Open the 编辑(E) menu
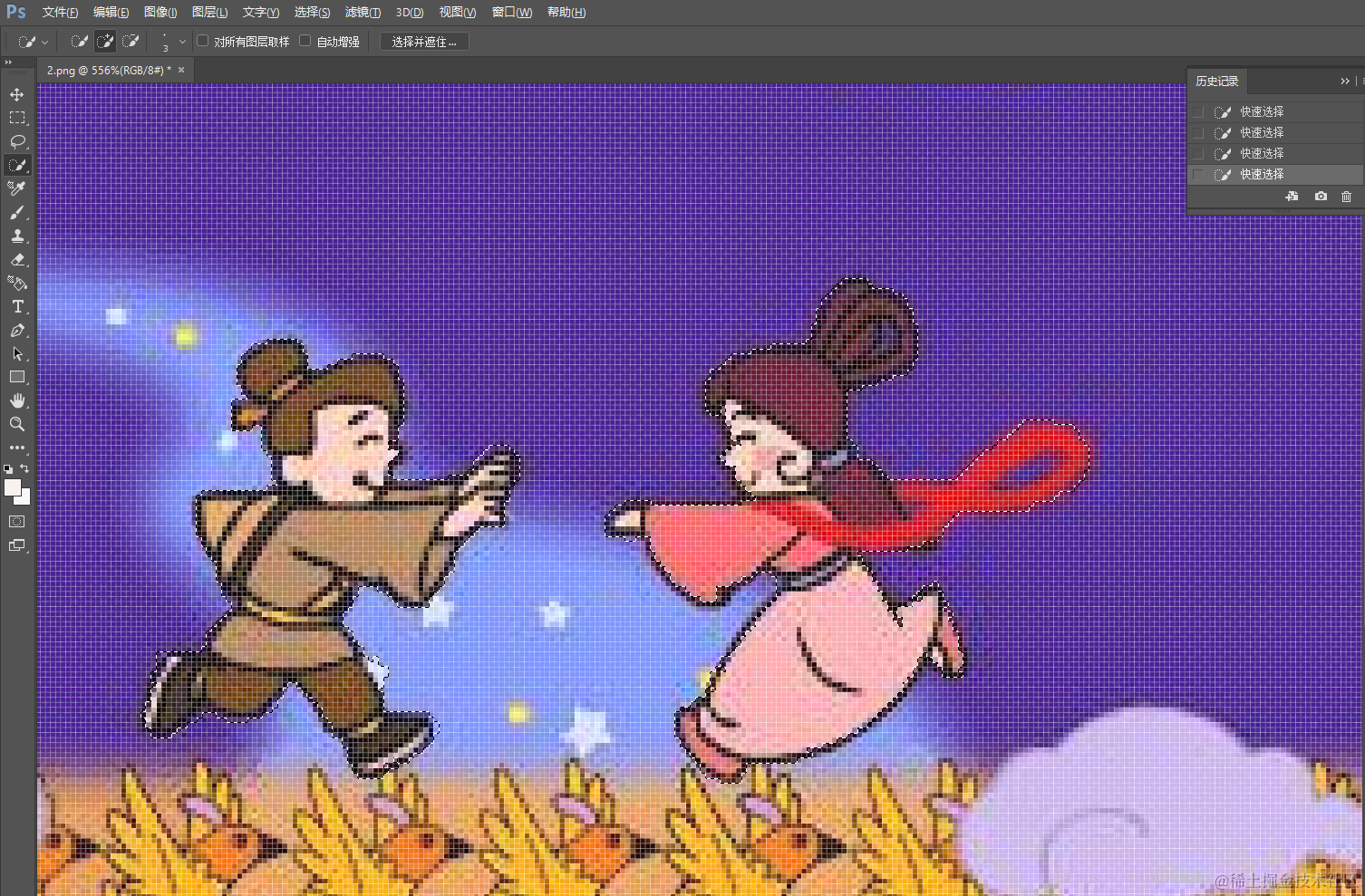 [111, 13]
